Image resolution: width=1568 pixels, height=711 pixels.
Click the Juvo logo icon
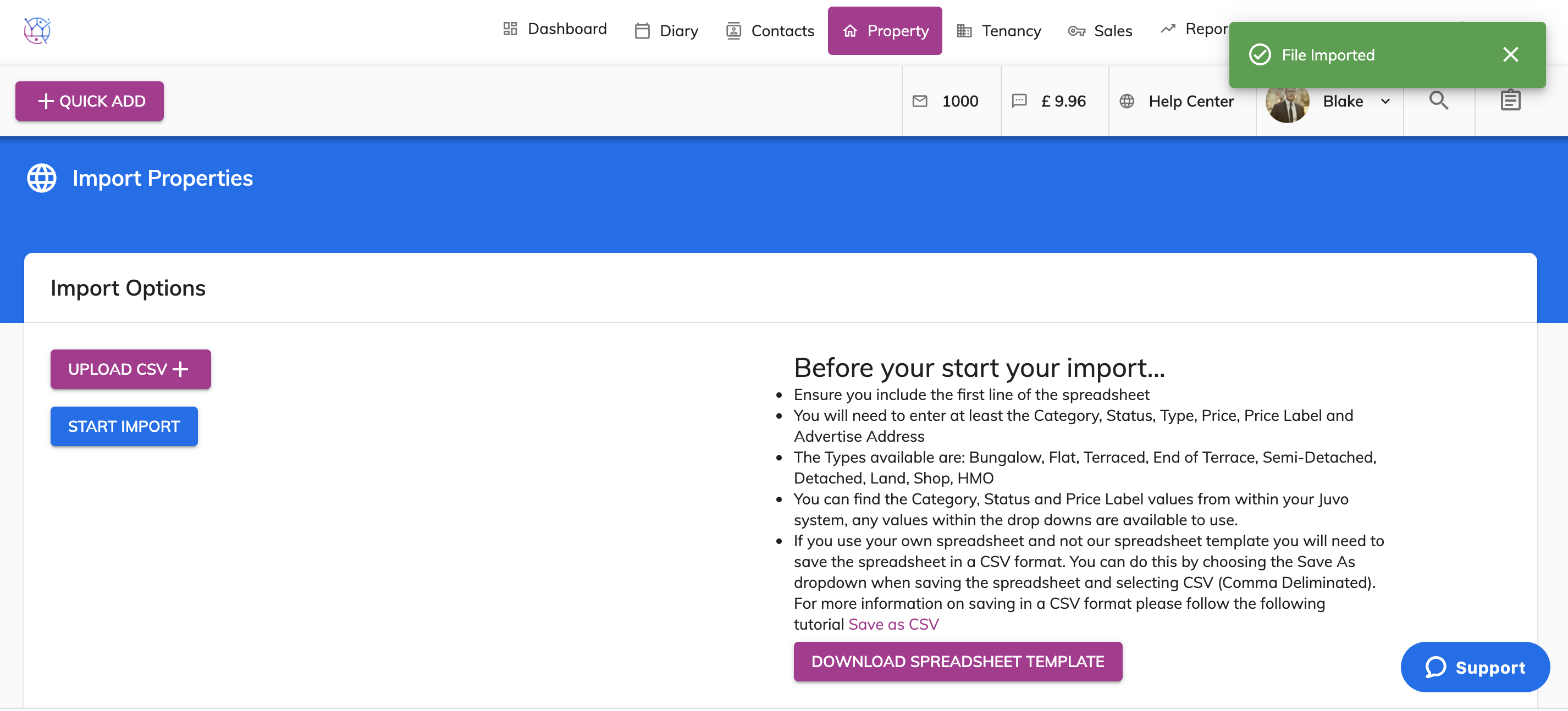point(37,30)
